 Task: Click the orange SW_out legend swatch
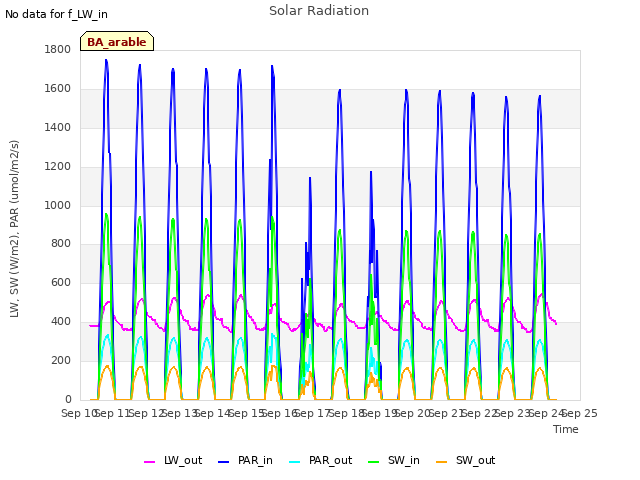(441, 462)
